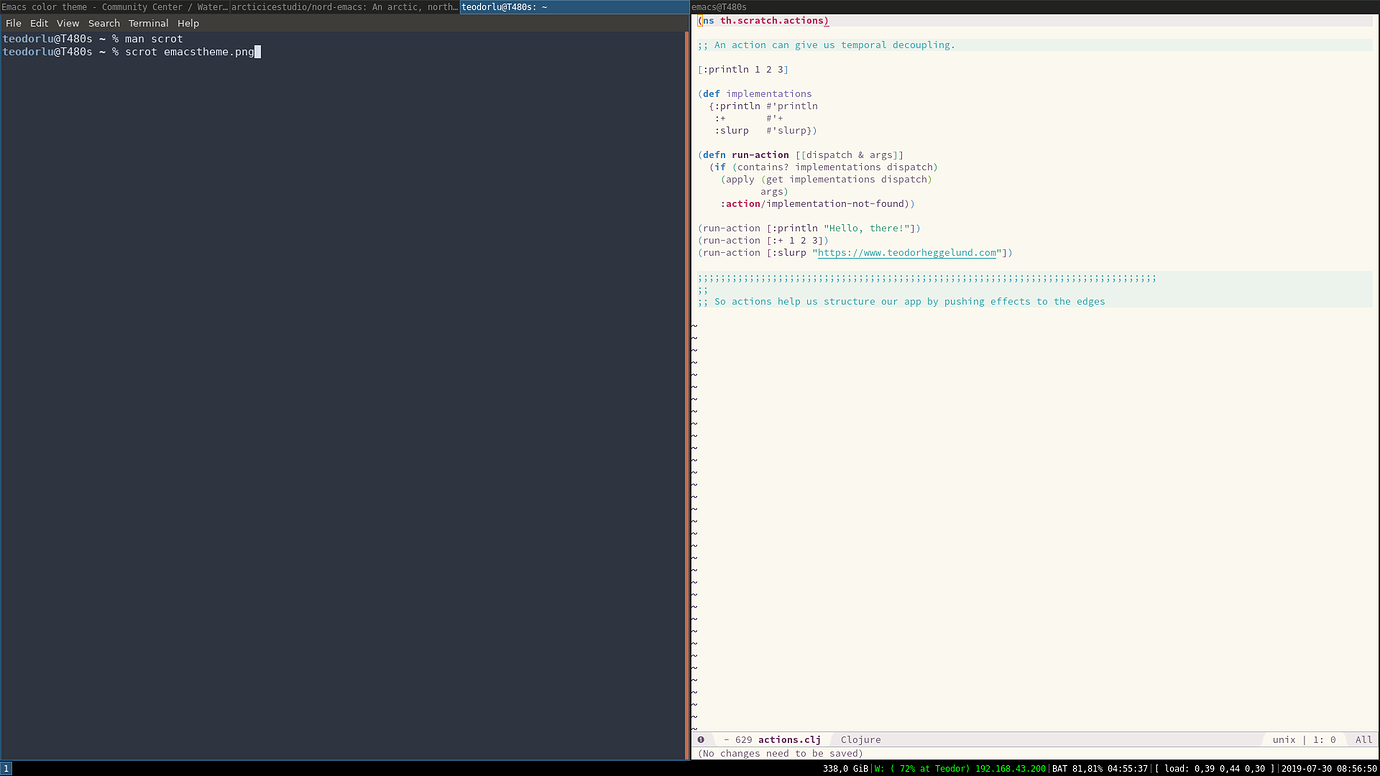Open the terminal Help menu
1380x776 pixels.
click(x=188, y=23)
